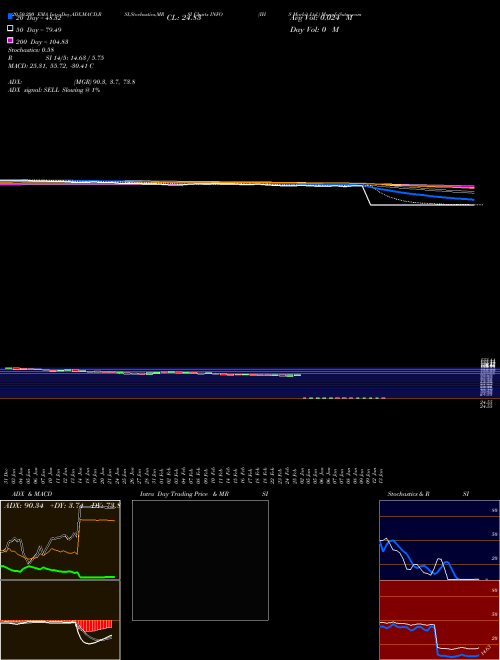Click the 'ADX: 90.34' value in ADX panel
This screenshot has width=500, height=660.
24,505
